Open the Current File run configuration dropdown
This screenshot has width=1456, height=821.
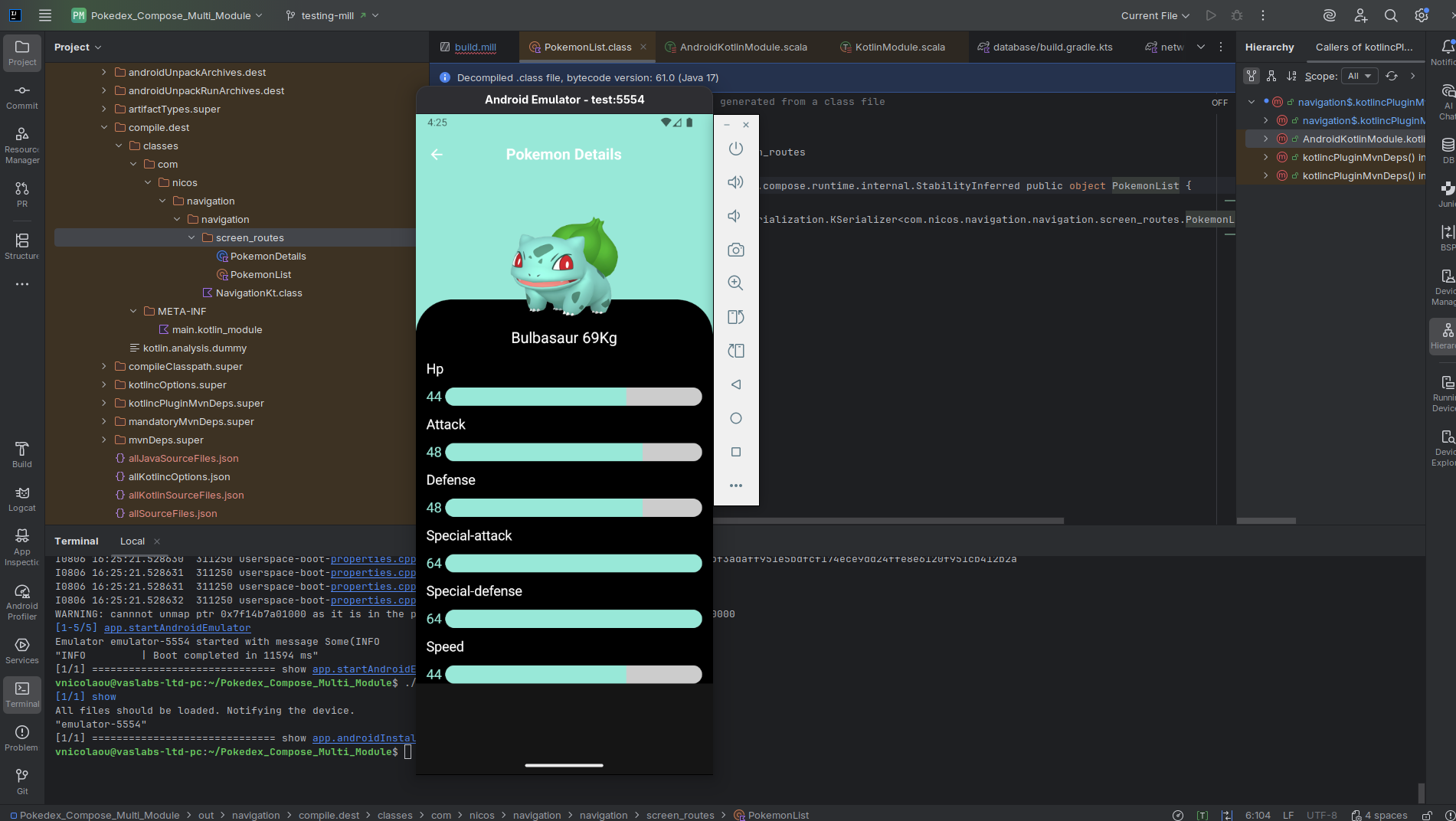coord(1155,15)
